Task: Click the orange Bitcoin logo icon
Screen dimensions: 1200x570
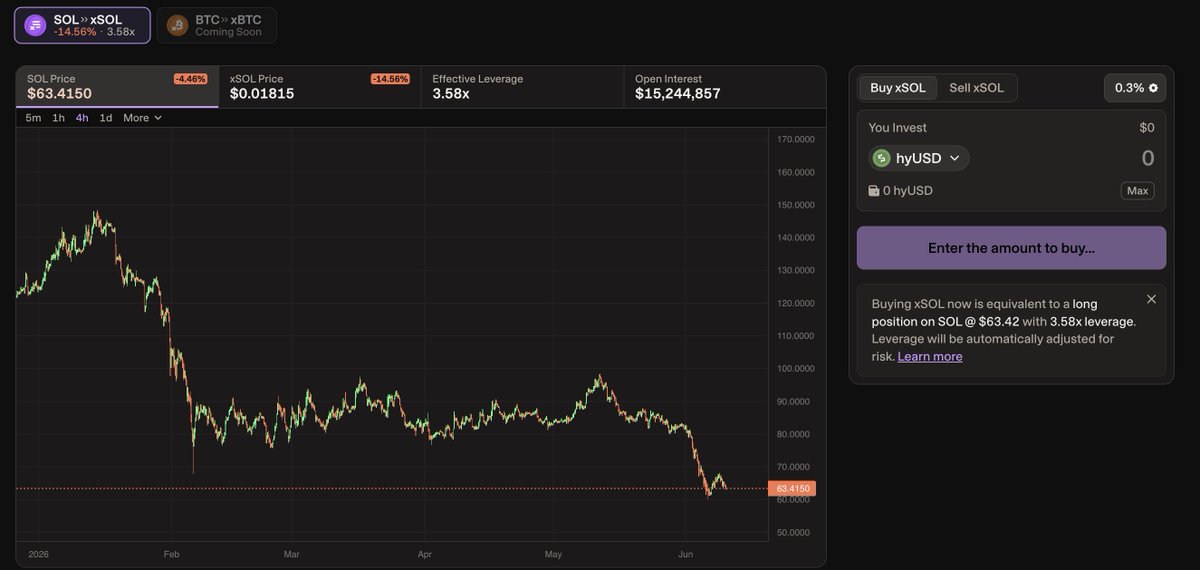Action: (177, 25)
